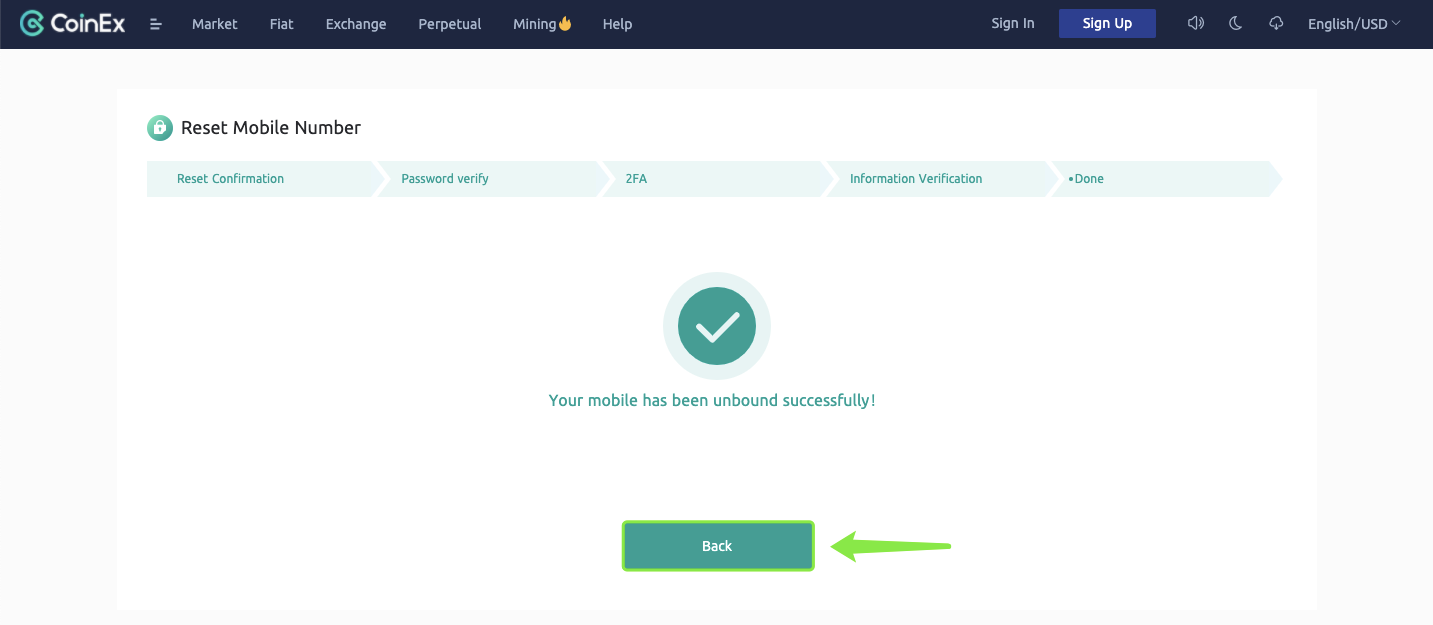
Task: Select the Password verify step
Action: 445,179
